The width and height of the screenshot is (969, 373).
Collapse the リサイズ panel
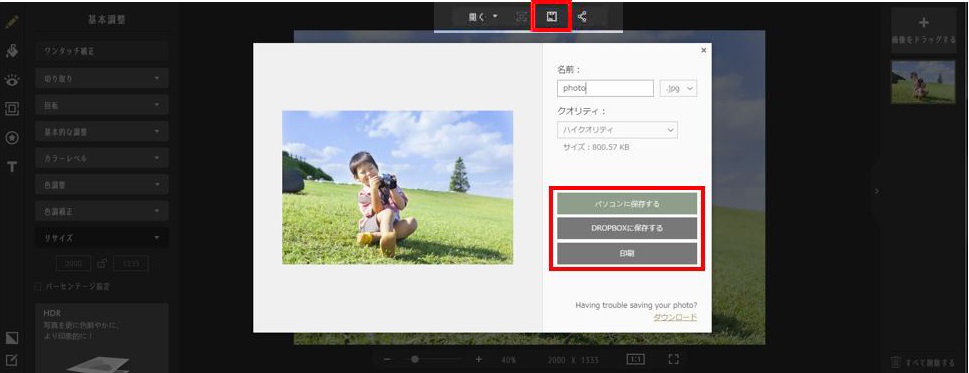(x=102, y=238)
